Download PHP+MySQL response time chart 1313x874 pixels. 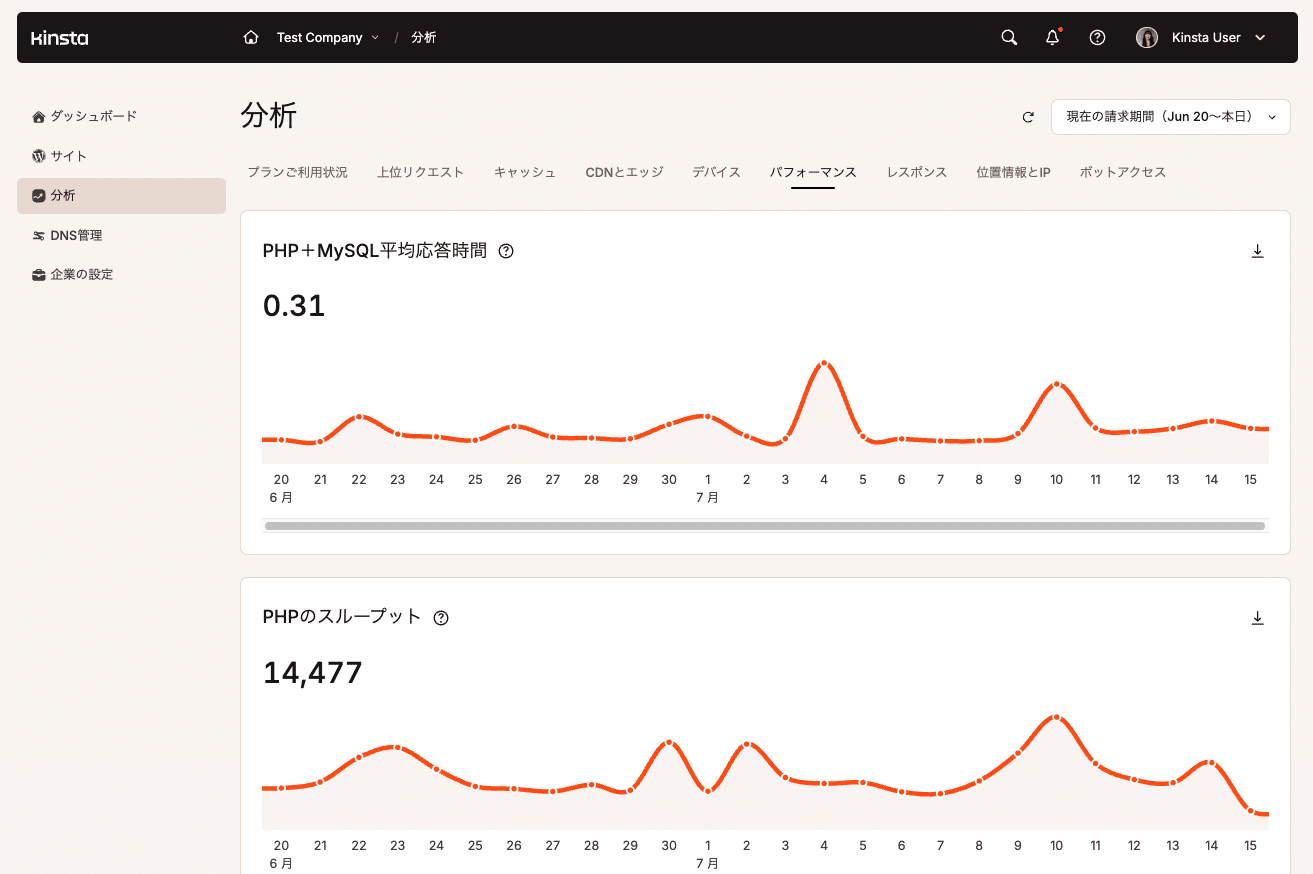pyautogui.click(x=1258, y=251)
